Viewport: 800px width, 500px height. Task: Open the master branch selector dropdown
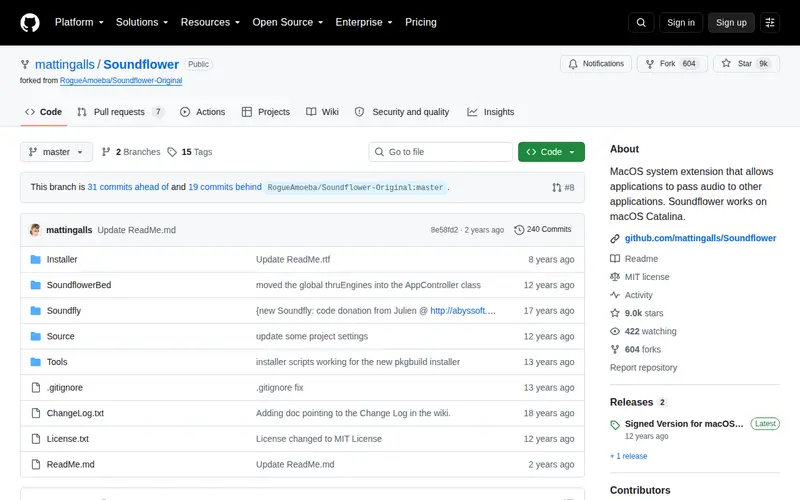coord(57,152)
